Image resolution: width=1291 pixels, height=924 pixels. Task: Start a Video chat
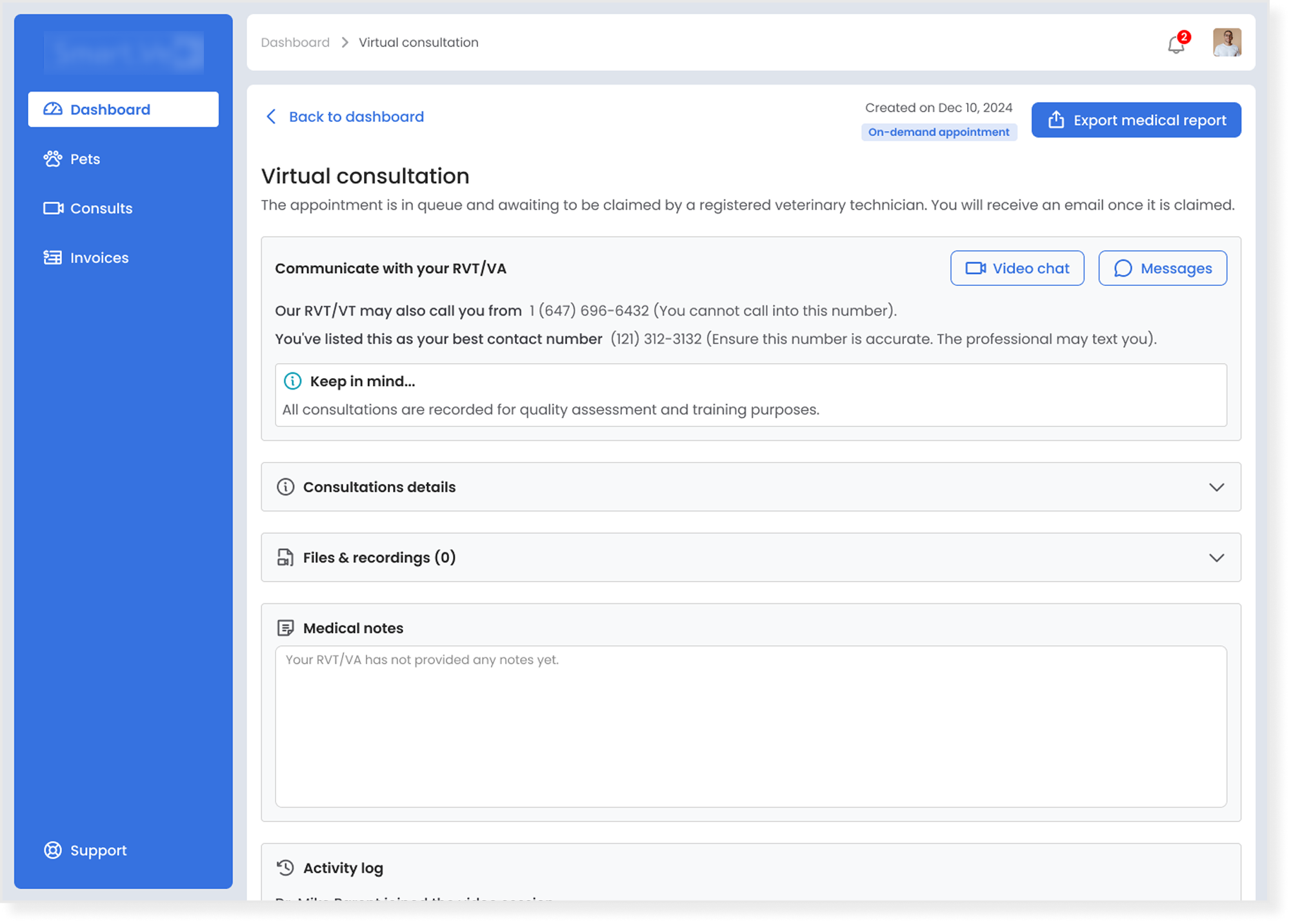[x=1017, y=268]
